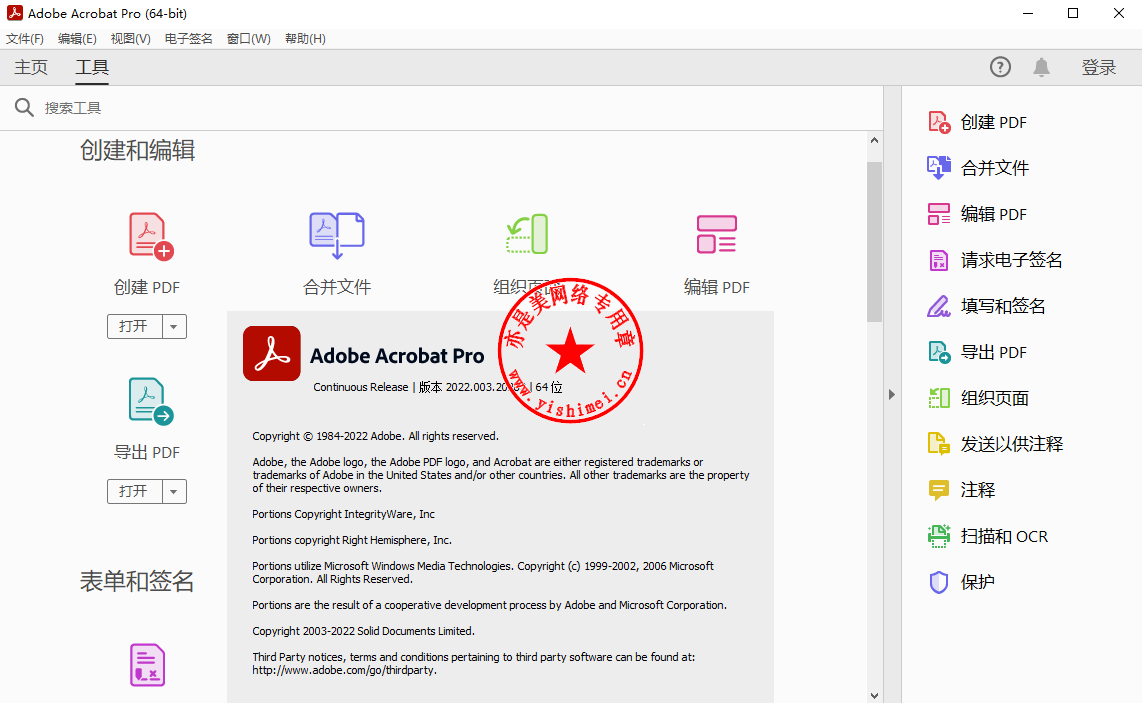The height and width of the screenshot is (703, 1142).
Task: Expand dropdown arrow beside 导出 PDF 打开 button
Action: [x=174, y=492]
